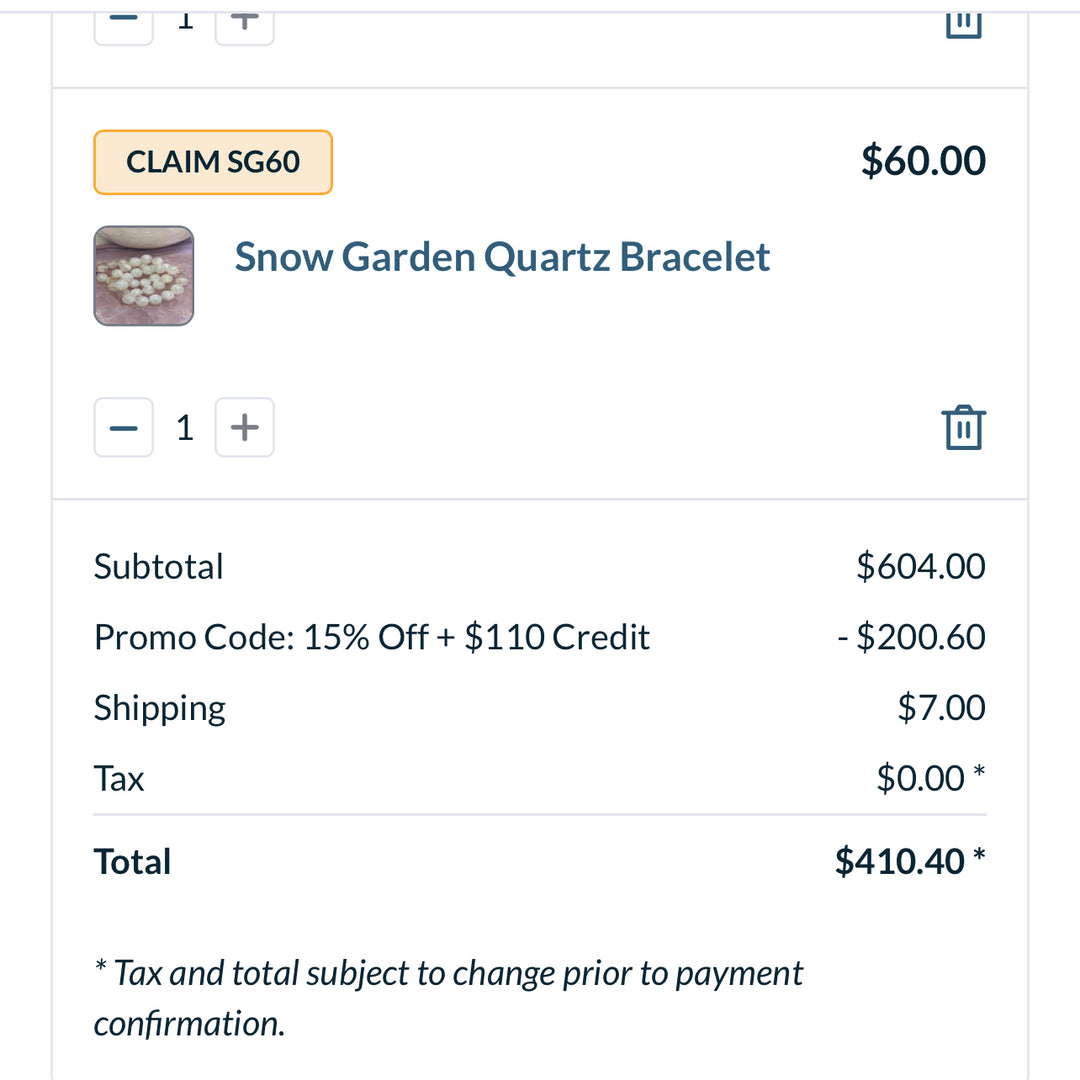The height and width of the screenshot is (1080, 1080).
Task: Click the bold Total label
Action: pyautogui.click(x=132, y=861)
